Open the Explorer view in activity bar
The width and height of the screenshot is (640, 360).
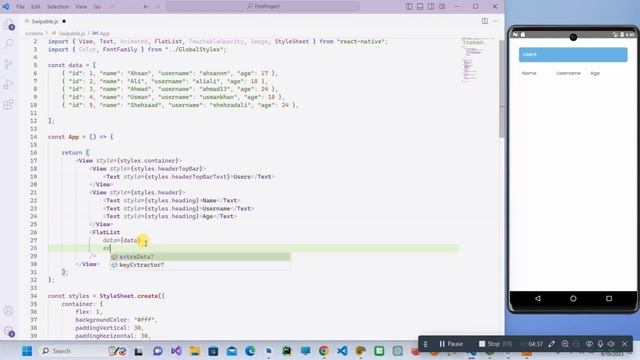[x=9, y=24]
